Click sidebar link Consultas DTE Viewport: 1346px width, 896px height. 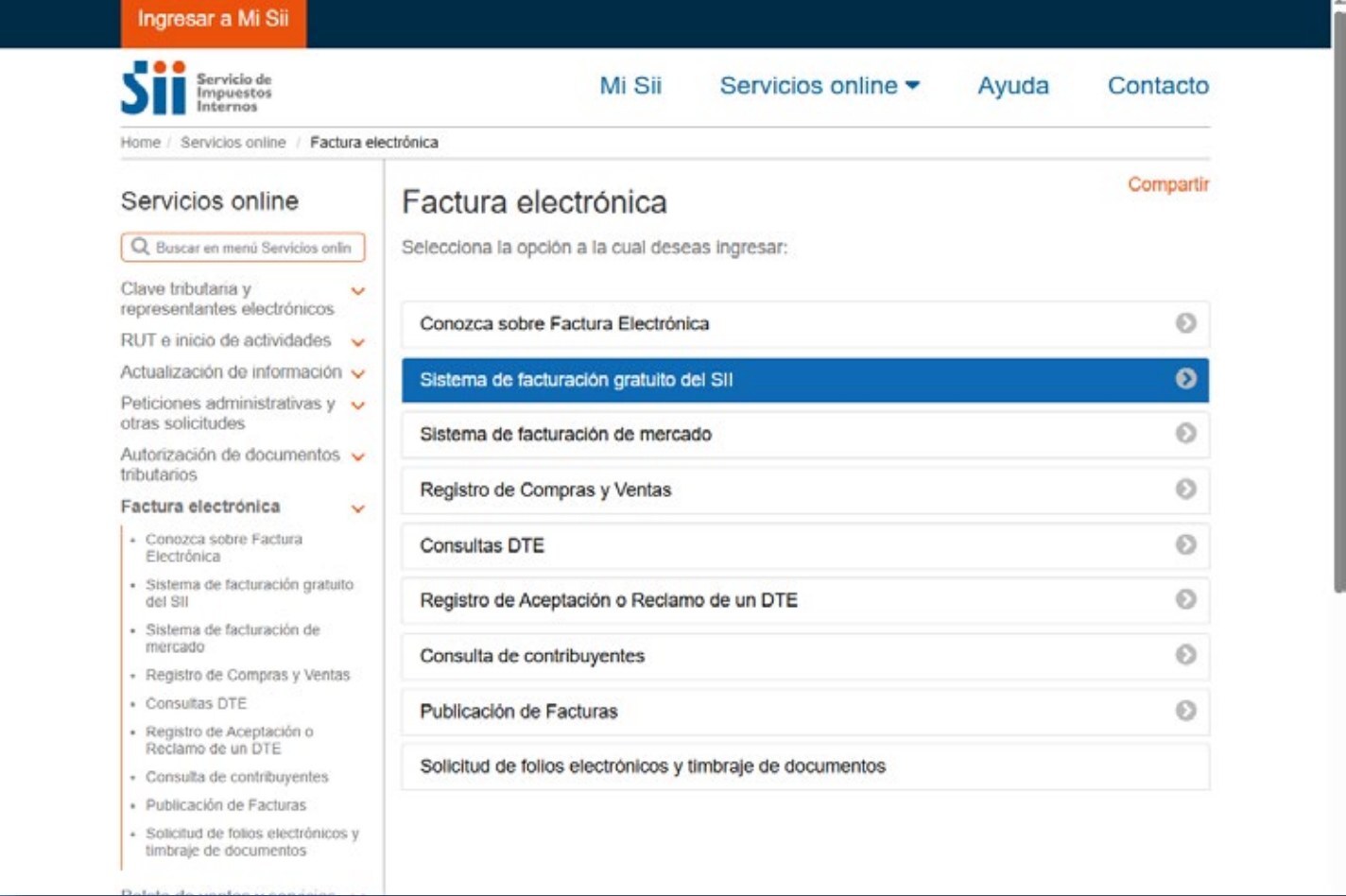click(196, 703)
